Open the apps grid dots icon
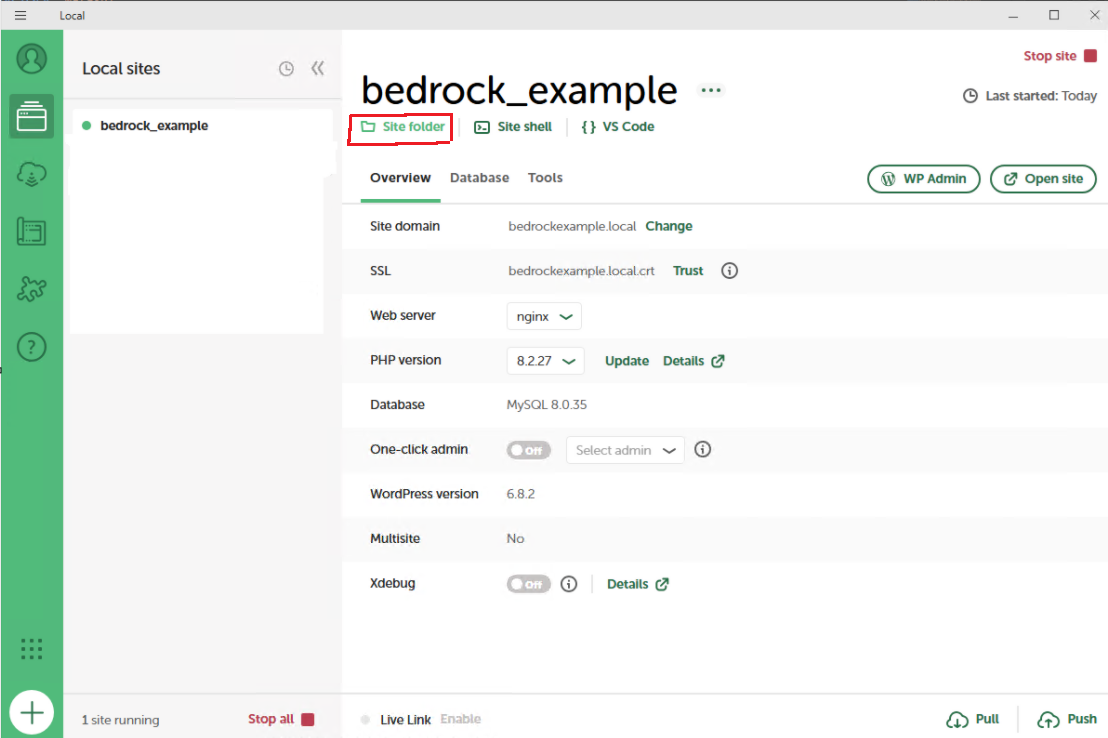The width and height of the screenshot is (1108, 738). pyautogui.click(x=32, y=648)
